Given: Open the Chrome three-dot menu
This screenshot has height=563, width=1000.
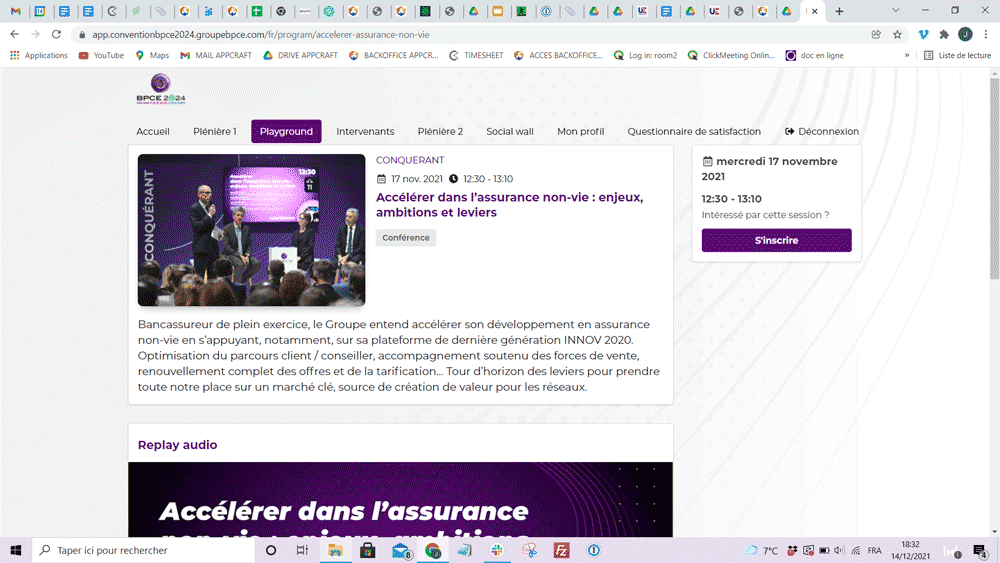Looking at the screenshot, I should (x=986, y=34).
